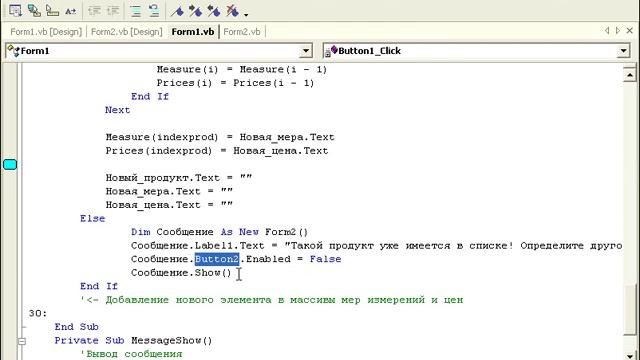Toggle a bookmark on current line

[x=177, y=11]
